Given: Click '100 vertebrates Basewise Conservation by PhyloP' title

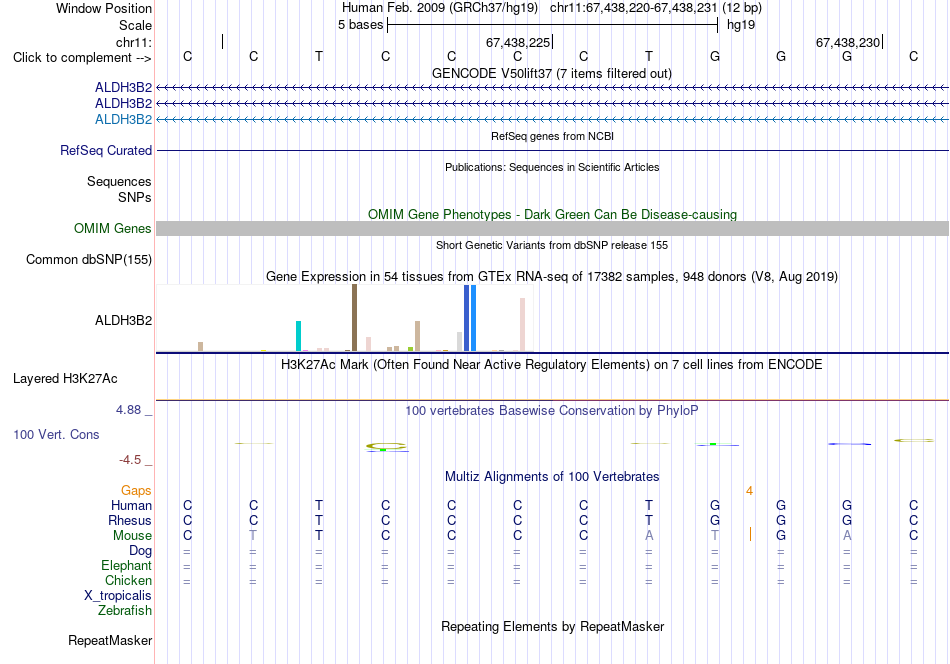Looking at the screenshot, I should point(552,410).
